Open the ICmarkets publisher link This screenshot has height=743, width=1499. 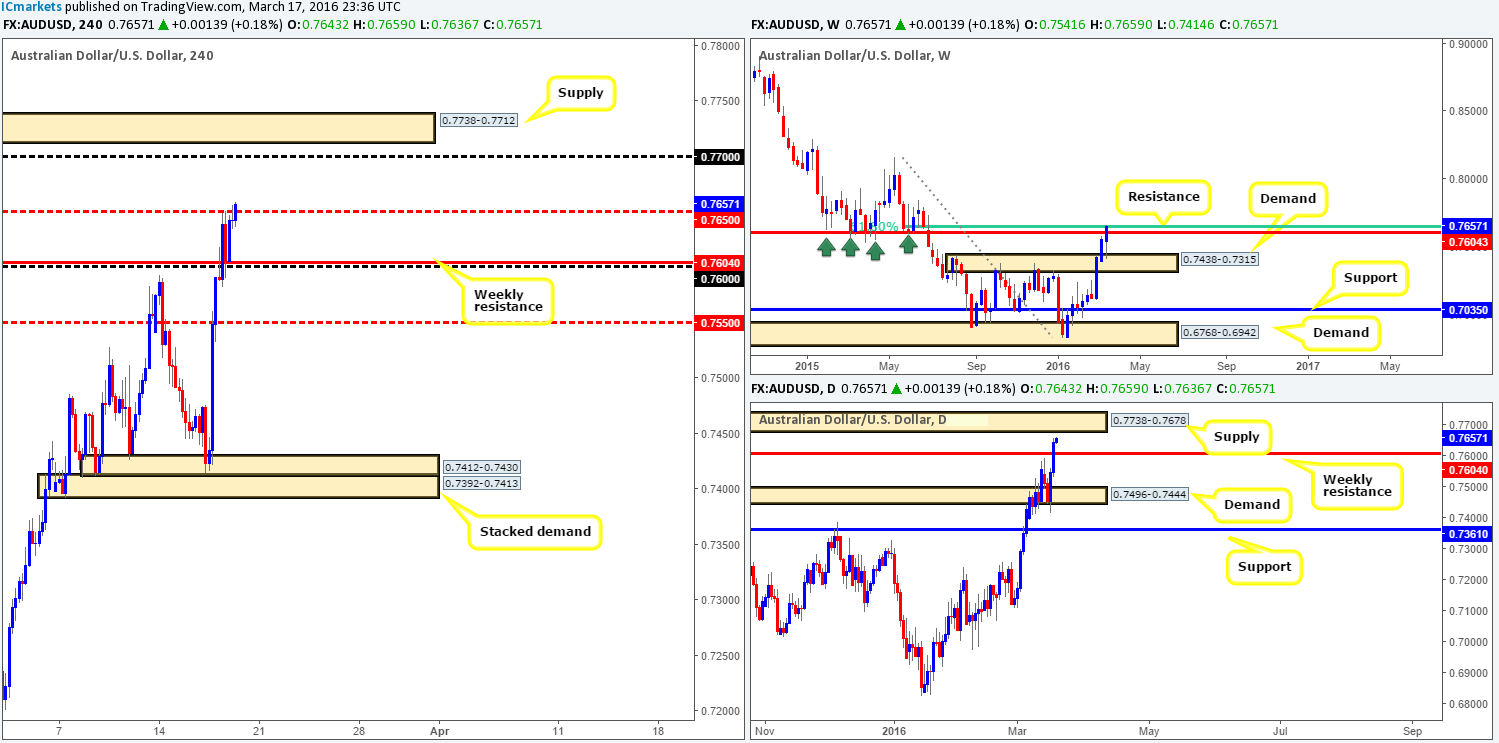(x=32, y=6)
